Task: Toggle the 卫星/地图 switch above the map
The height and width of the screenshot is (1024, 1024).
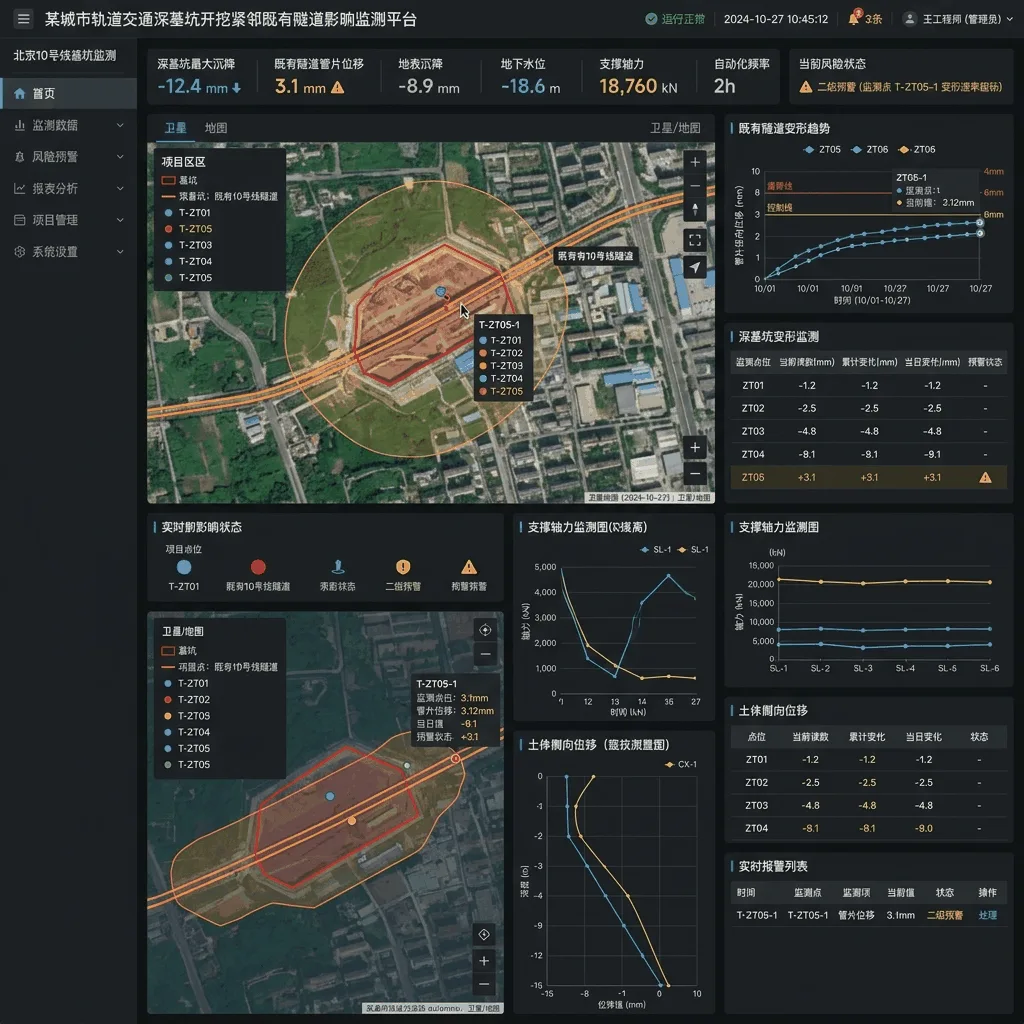Action: (675, 128)
